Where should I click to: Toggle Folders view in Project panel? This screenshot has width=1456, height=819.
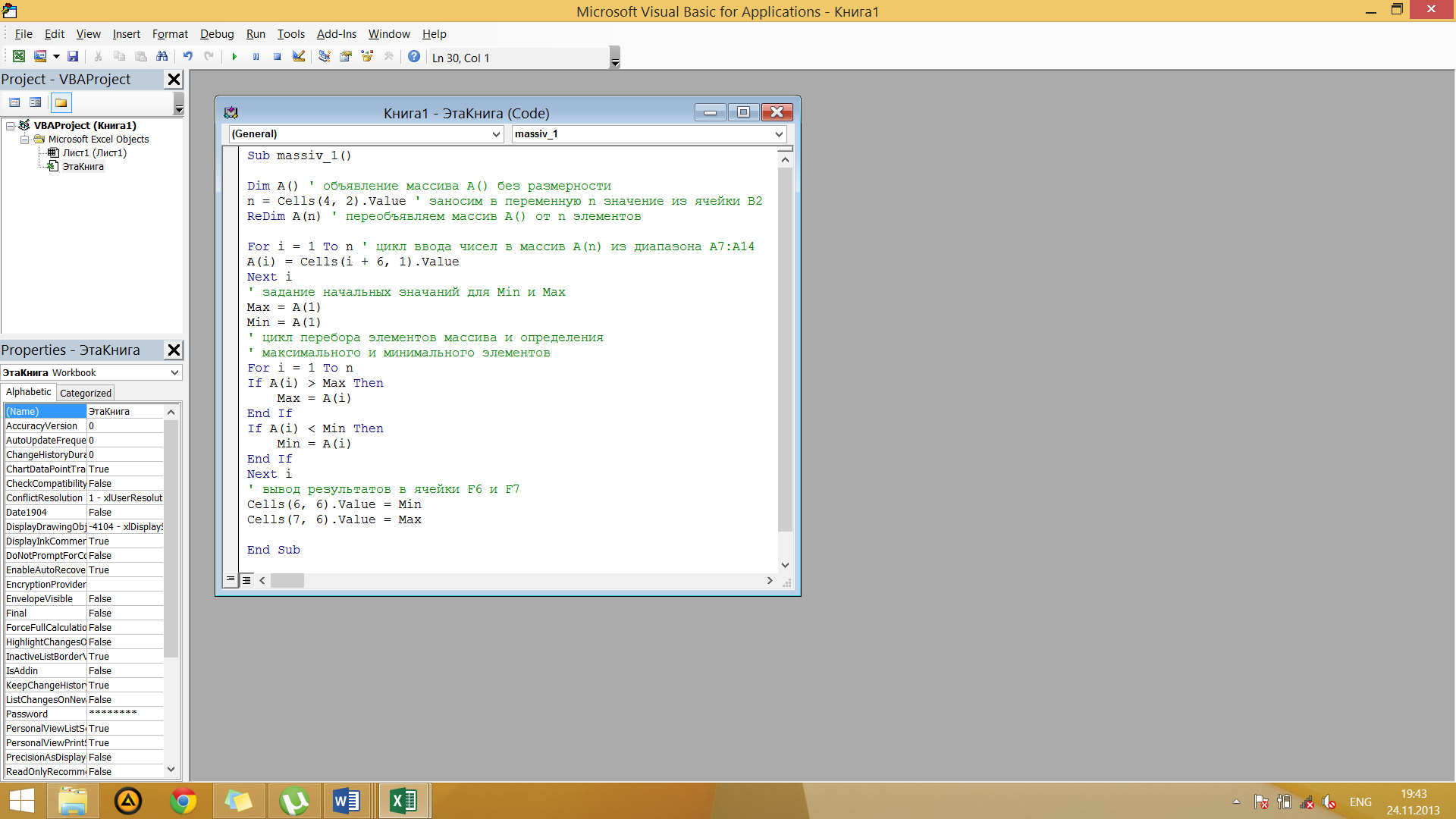point(61,102)
